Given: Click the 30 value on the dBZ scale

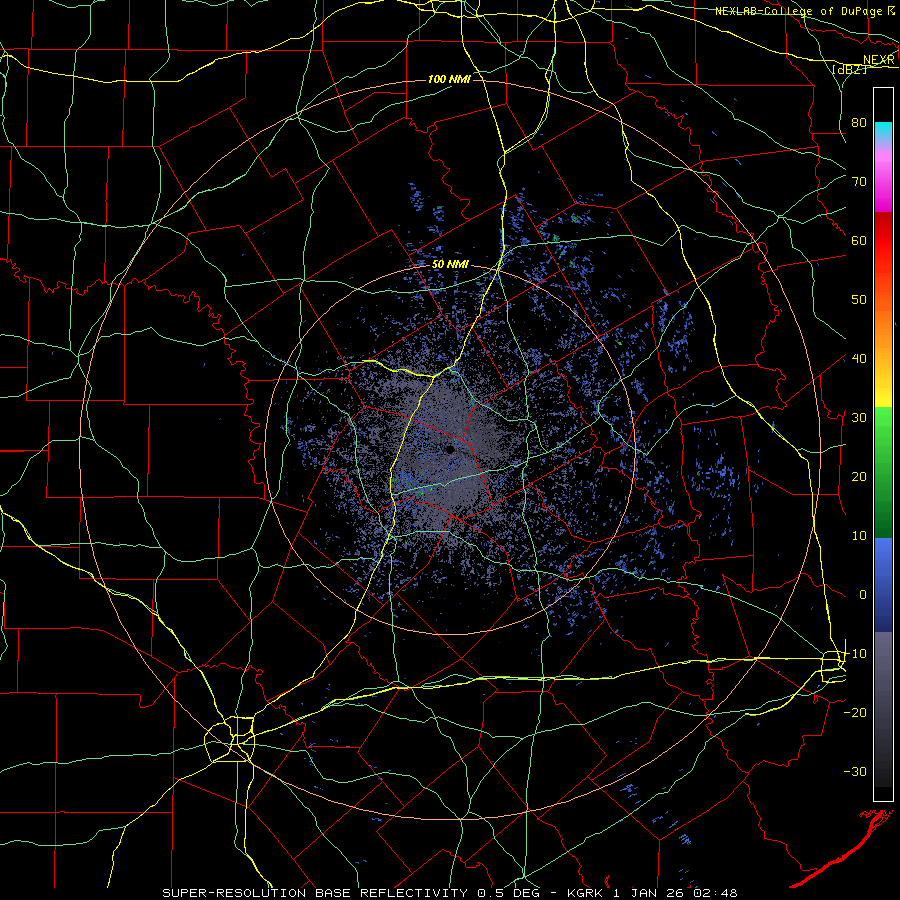Looking at the screenshot, I should pos(859,418).
